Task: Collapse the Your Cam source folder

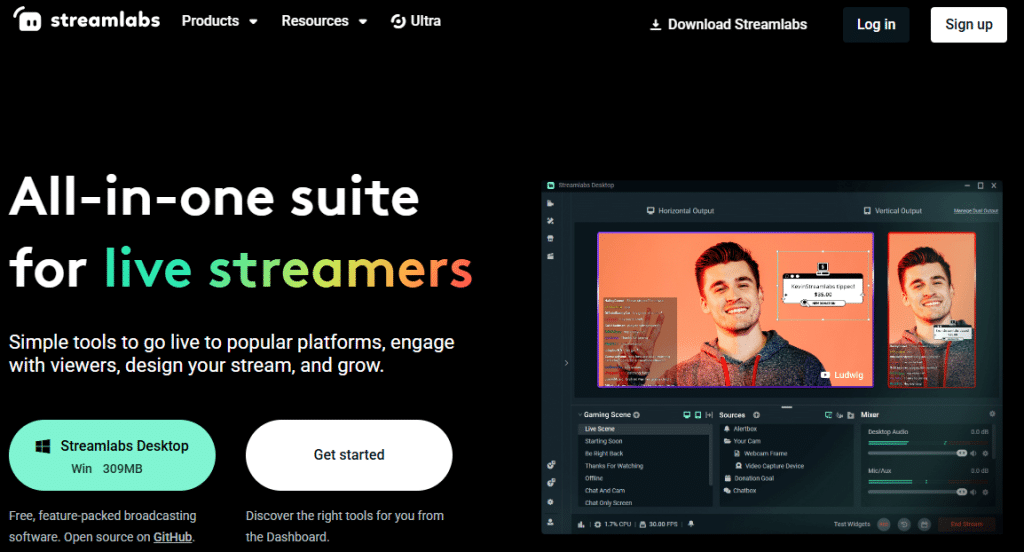Action: [727, 442]
